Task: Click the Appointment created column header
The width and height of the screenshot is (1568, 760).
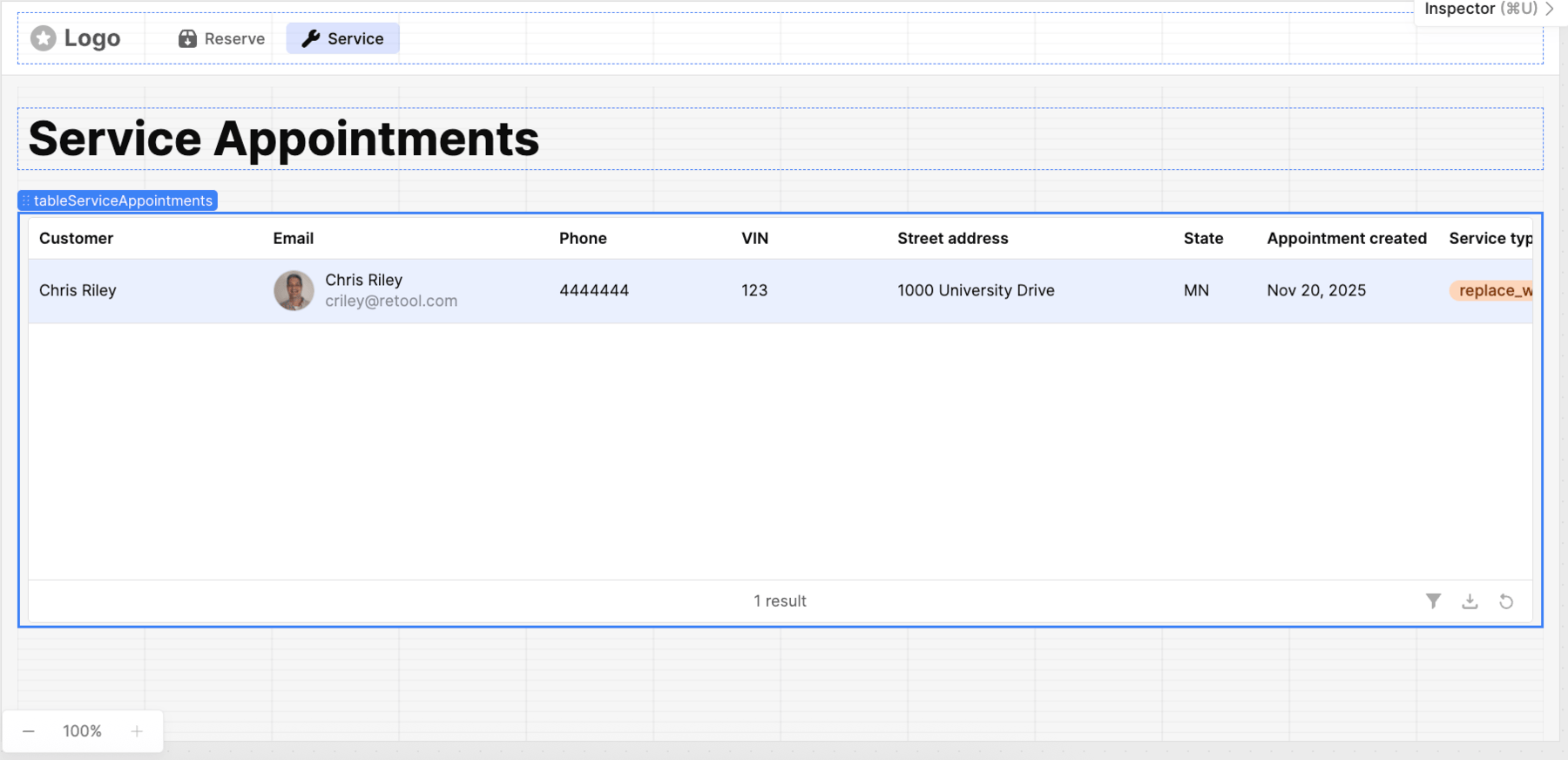Action: tap(1346, 238)
